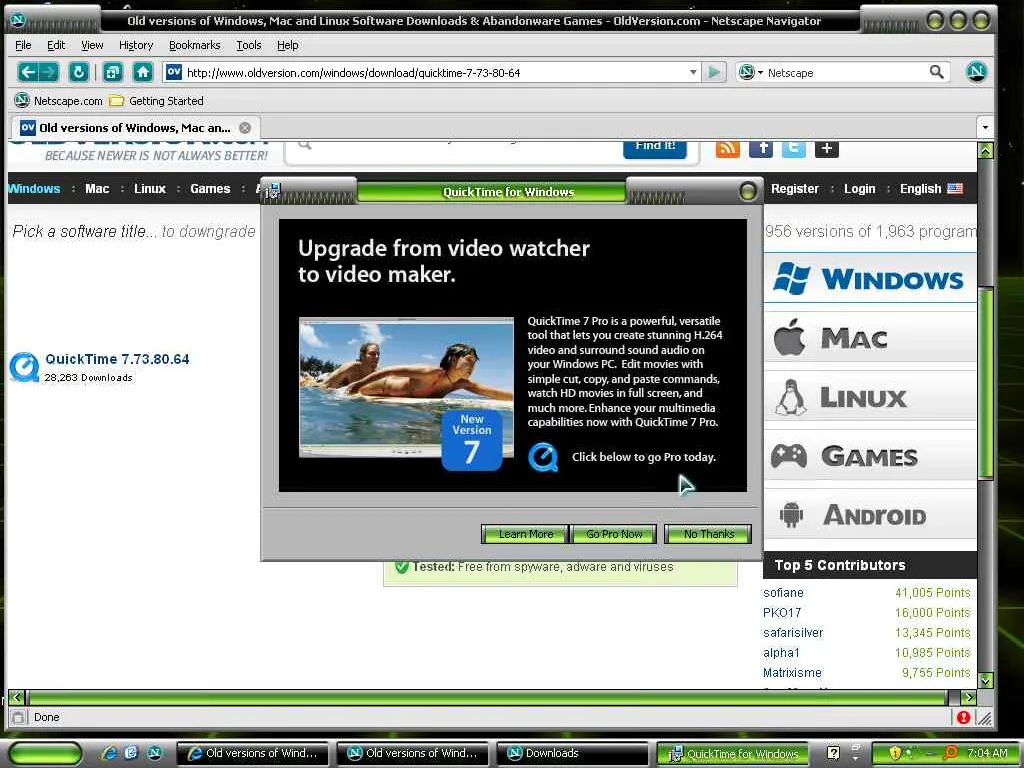The image size is (1024, 768).
Task: Click the Android robot category banner
Action: pyautogui.click(x=869, y=515)
